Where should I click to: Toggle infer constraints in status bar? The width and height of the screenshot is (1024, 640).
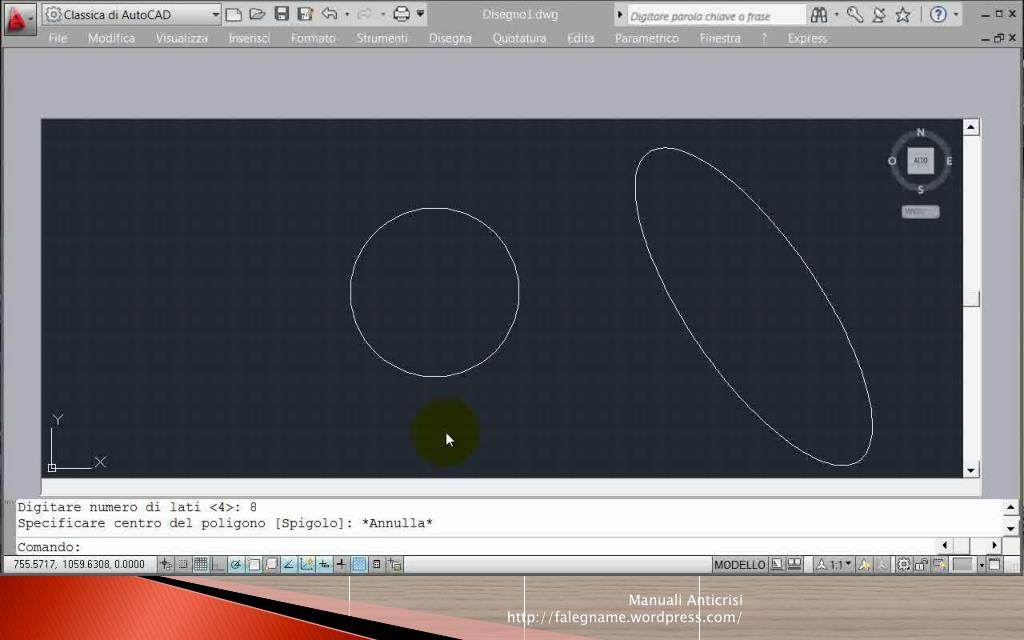point(166,565)
